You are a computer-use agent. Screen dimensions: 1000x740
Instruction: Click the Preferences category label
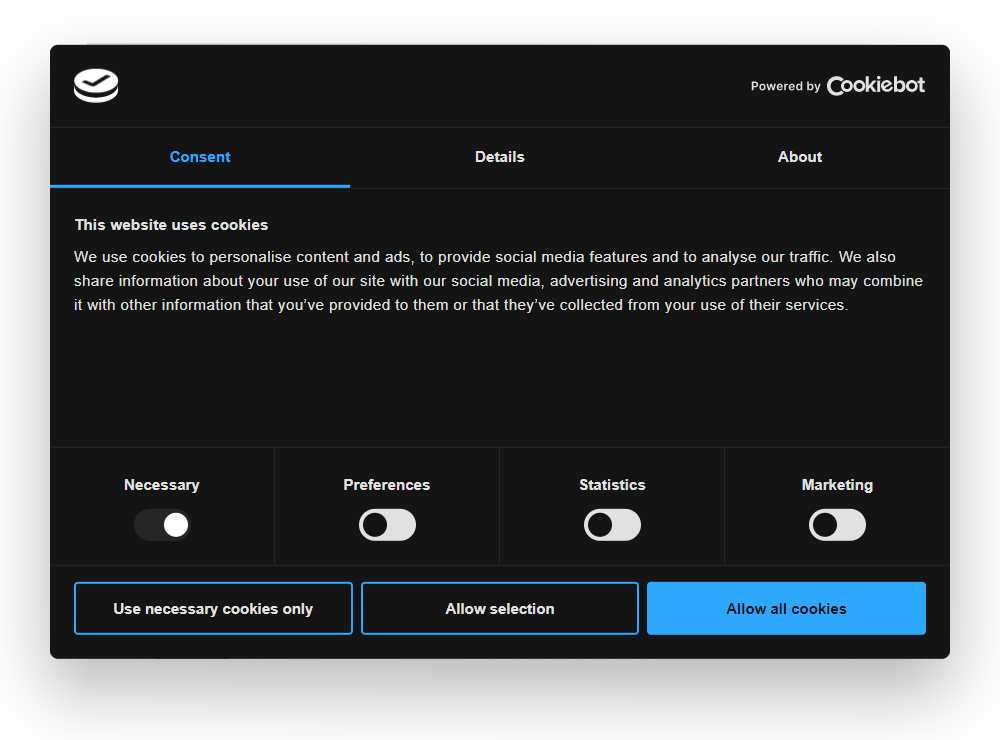(387, 485)
